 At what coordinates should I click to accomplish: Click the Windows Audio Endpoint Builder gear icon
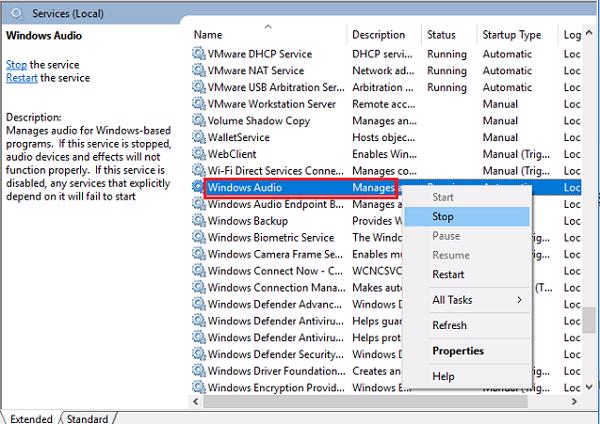pyautogui.click(x=199, y=204)
